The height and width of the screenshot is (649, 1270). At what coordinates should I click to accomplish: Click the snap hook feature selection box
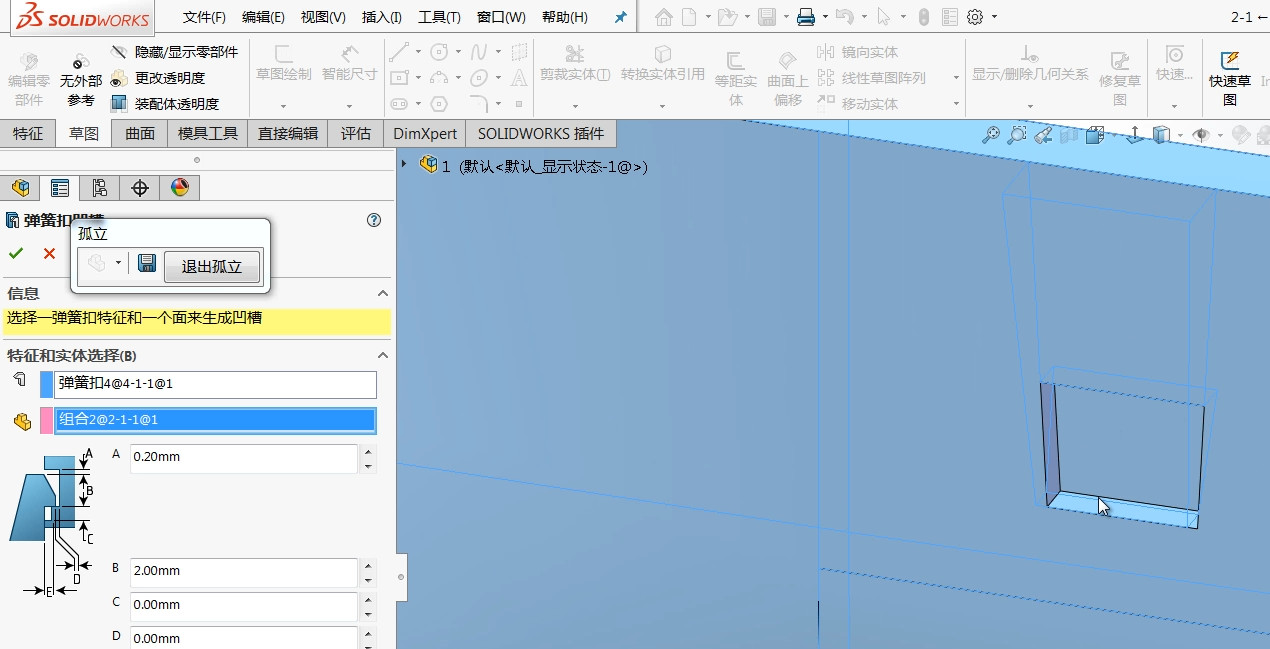(215, 384)
